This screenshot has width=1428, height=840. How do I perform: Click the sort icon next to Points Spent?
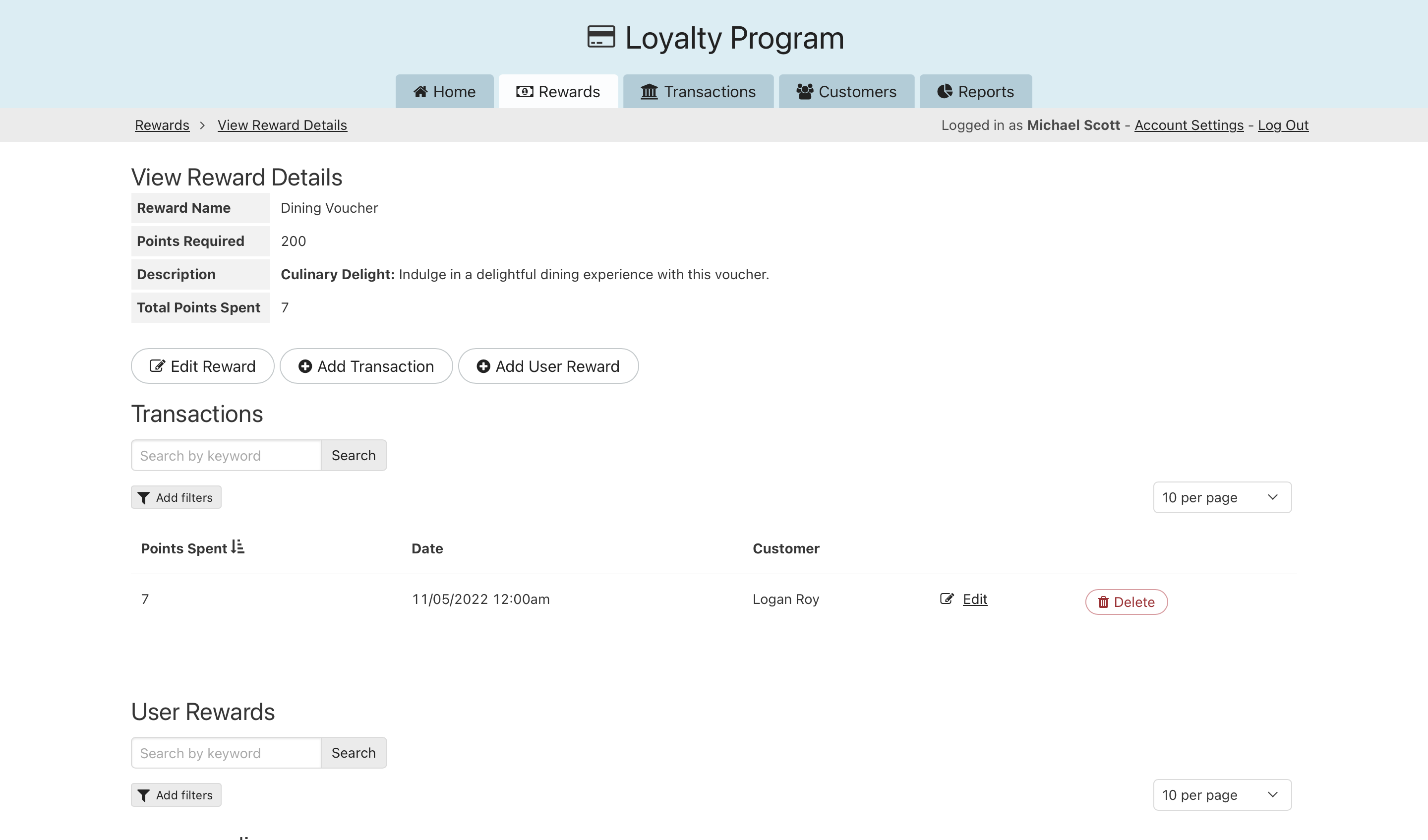coord(238,547)
